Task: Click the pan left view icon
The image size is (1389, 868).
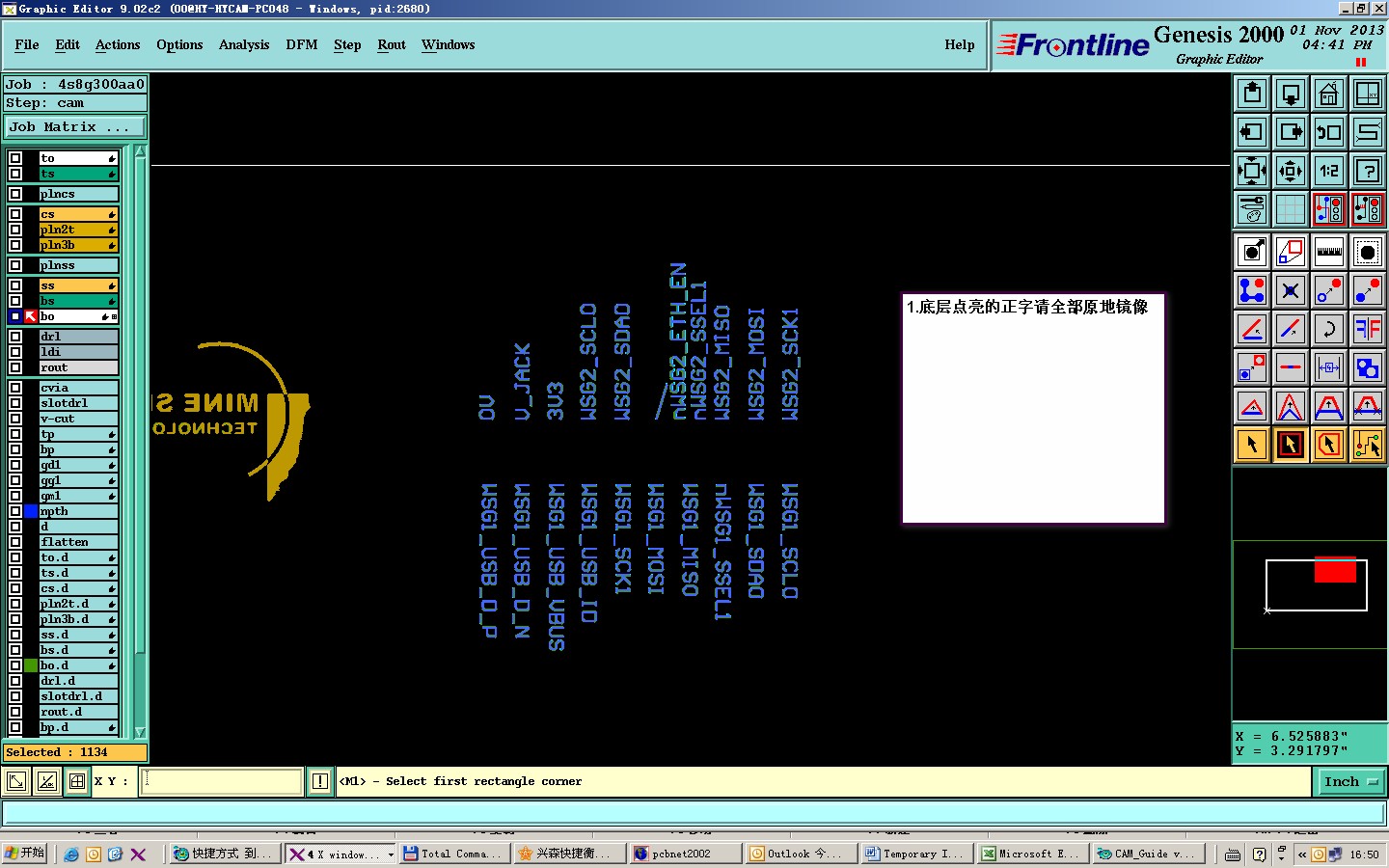Action: (1252, 132)
